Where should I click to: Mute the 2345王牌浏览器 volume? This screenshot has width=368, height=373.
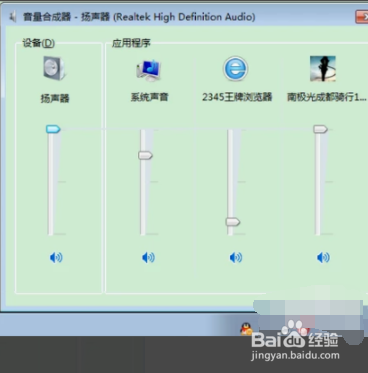236,257
